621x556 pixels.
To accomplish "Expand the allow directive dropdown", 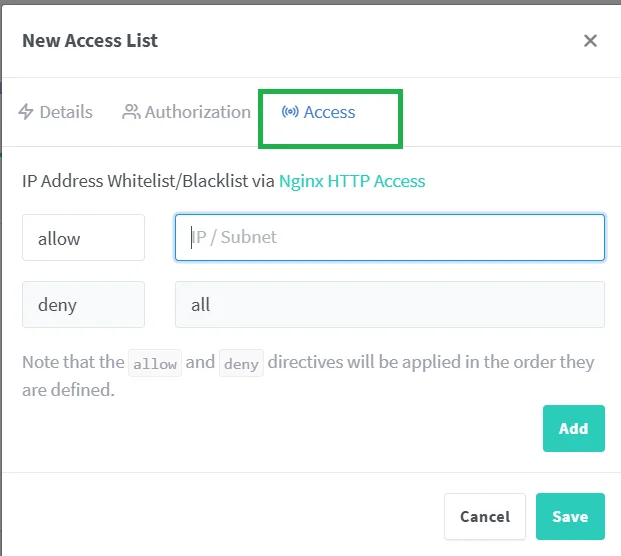I will (x=84, y=238).
